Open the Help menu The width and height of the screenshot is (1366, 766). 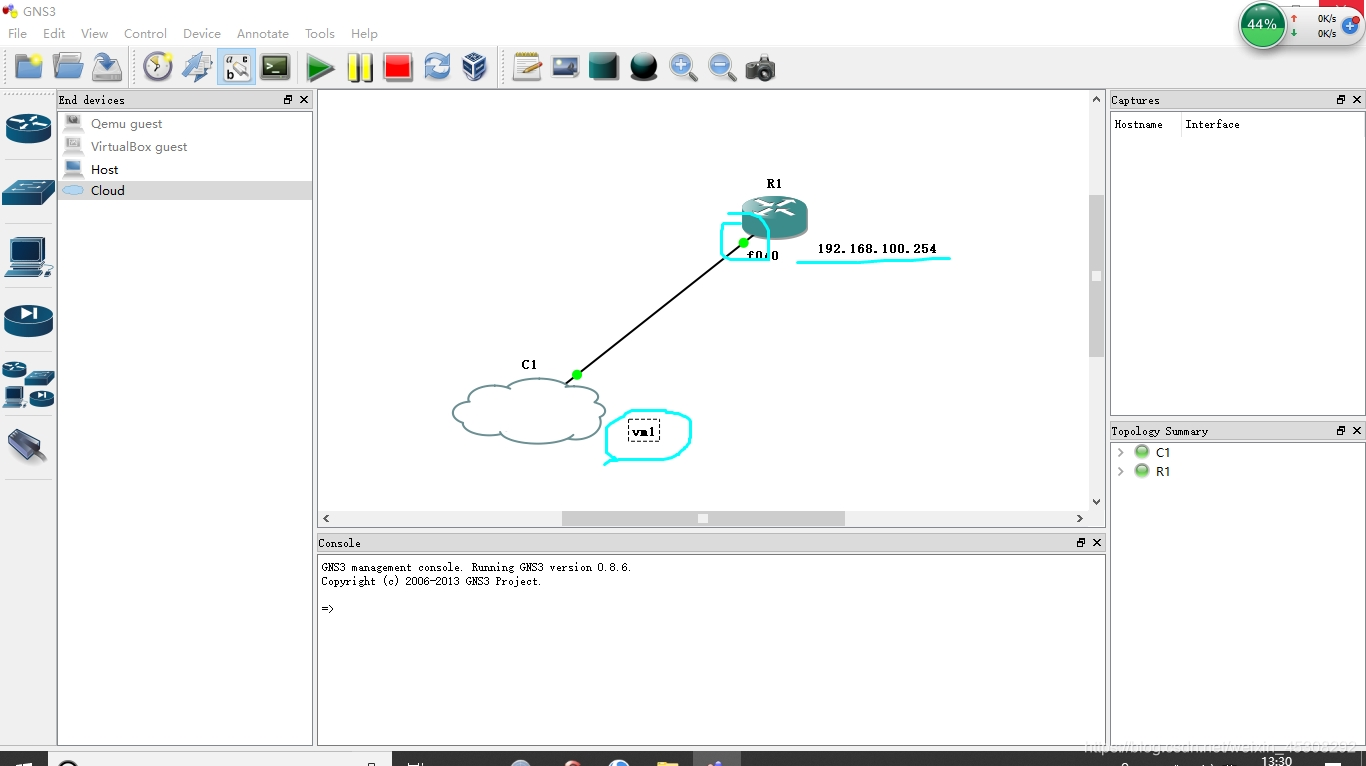364,33
